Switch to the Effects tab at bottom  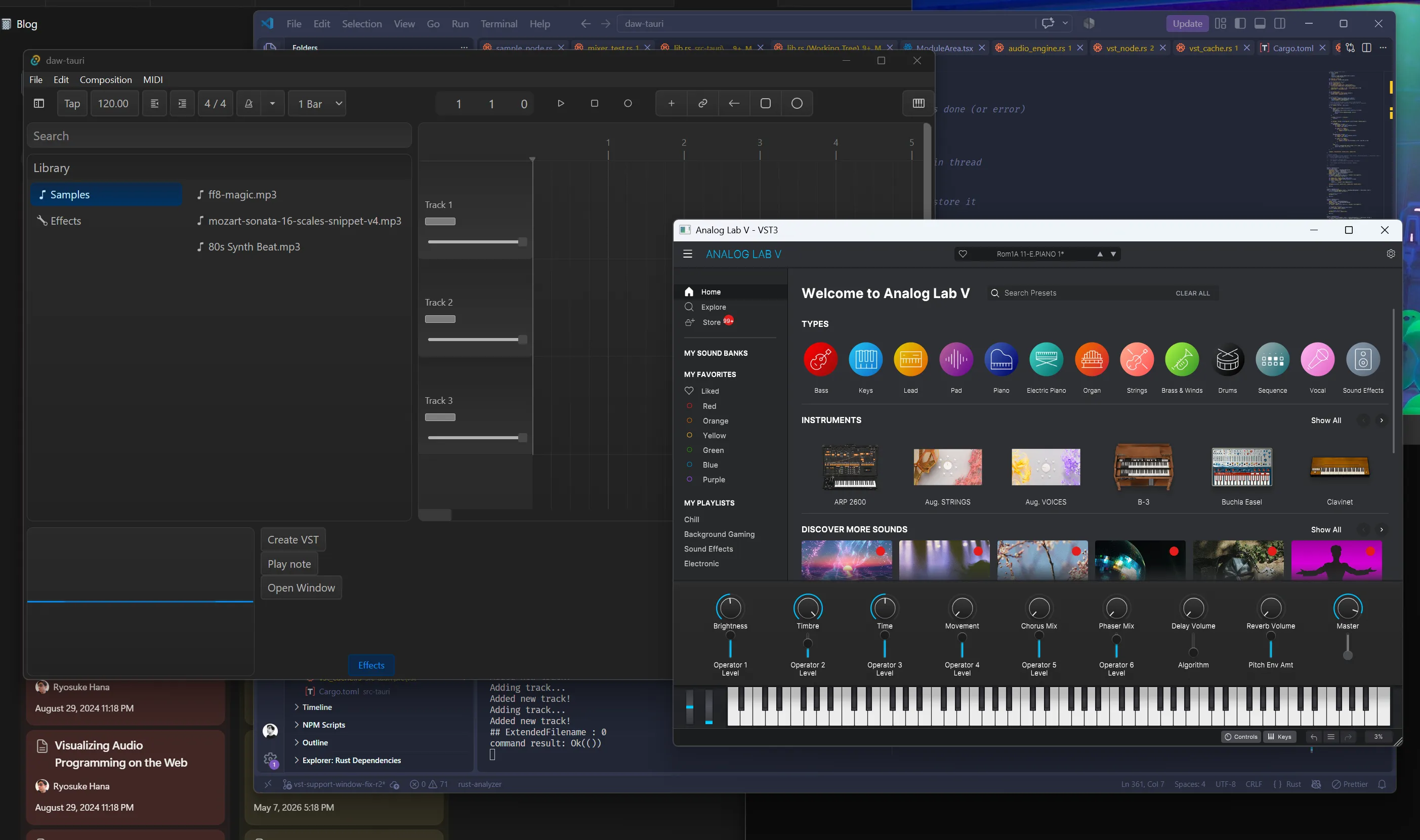click(x=371, y=665)
